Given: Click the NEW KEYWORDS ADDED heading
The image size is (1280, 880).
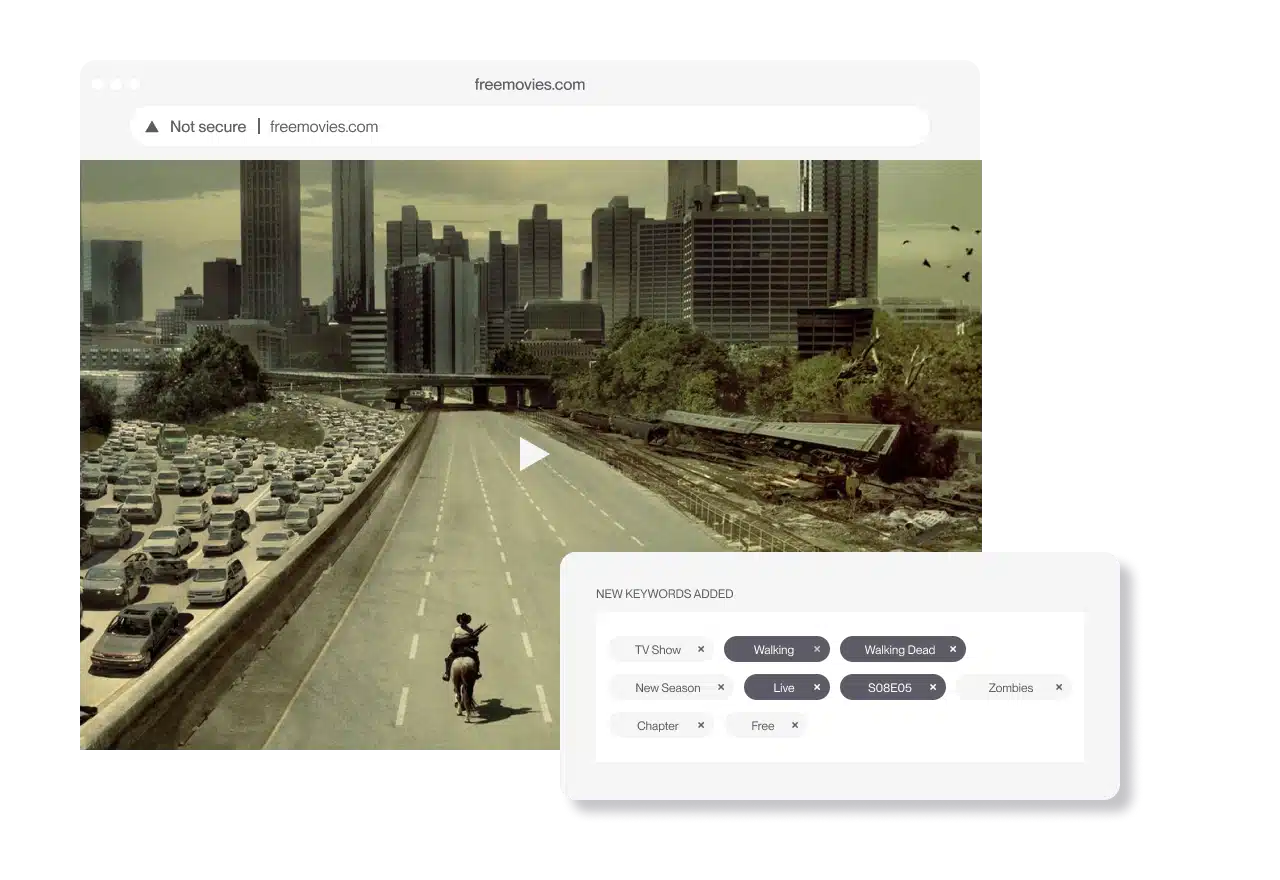Looking at the screenshot, I should pyautogui.click(x=665, y=594).
